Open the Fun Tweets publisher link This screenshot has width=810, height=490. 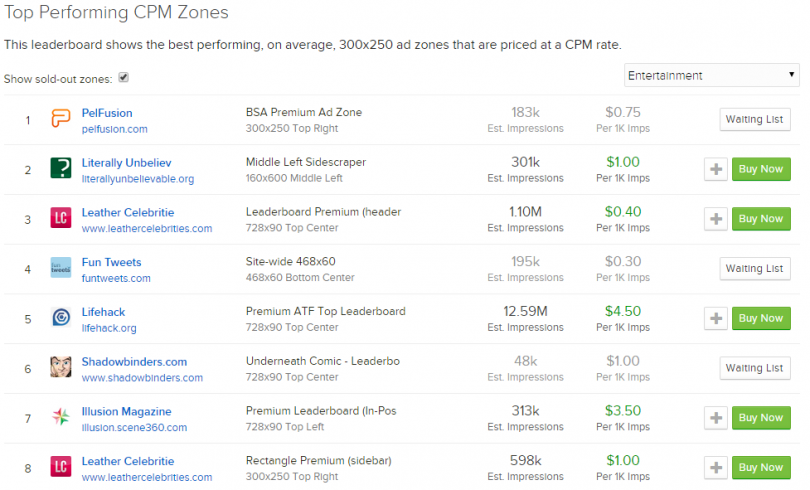tap(111, 262)
